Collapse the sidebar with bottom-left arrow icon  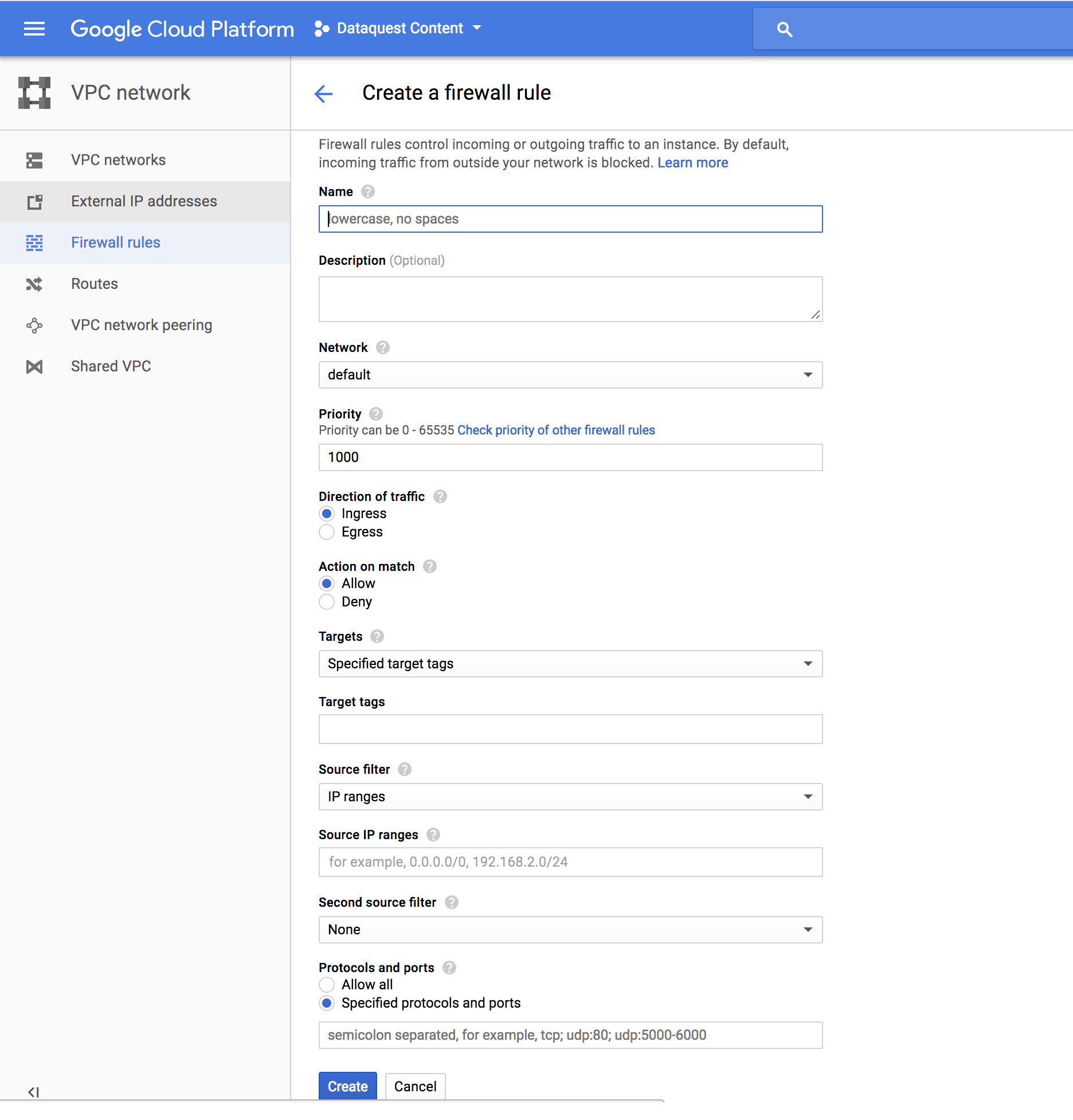(33, 1092)
